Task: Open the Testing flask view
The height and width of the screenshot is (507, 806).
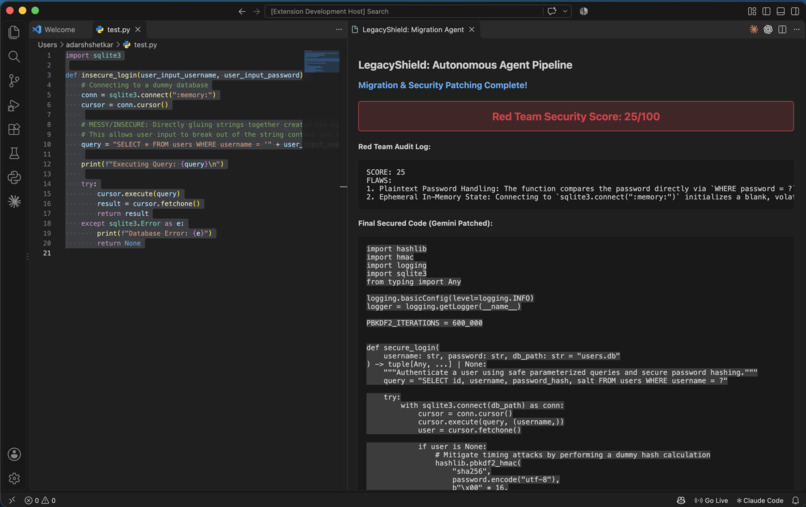Action: pos(14,153)
